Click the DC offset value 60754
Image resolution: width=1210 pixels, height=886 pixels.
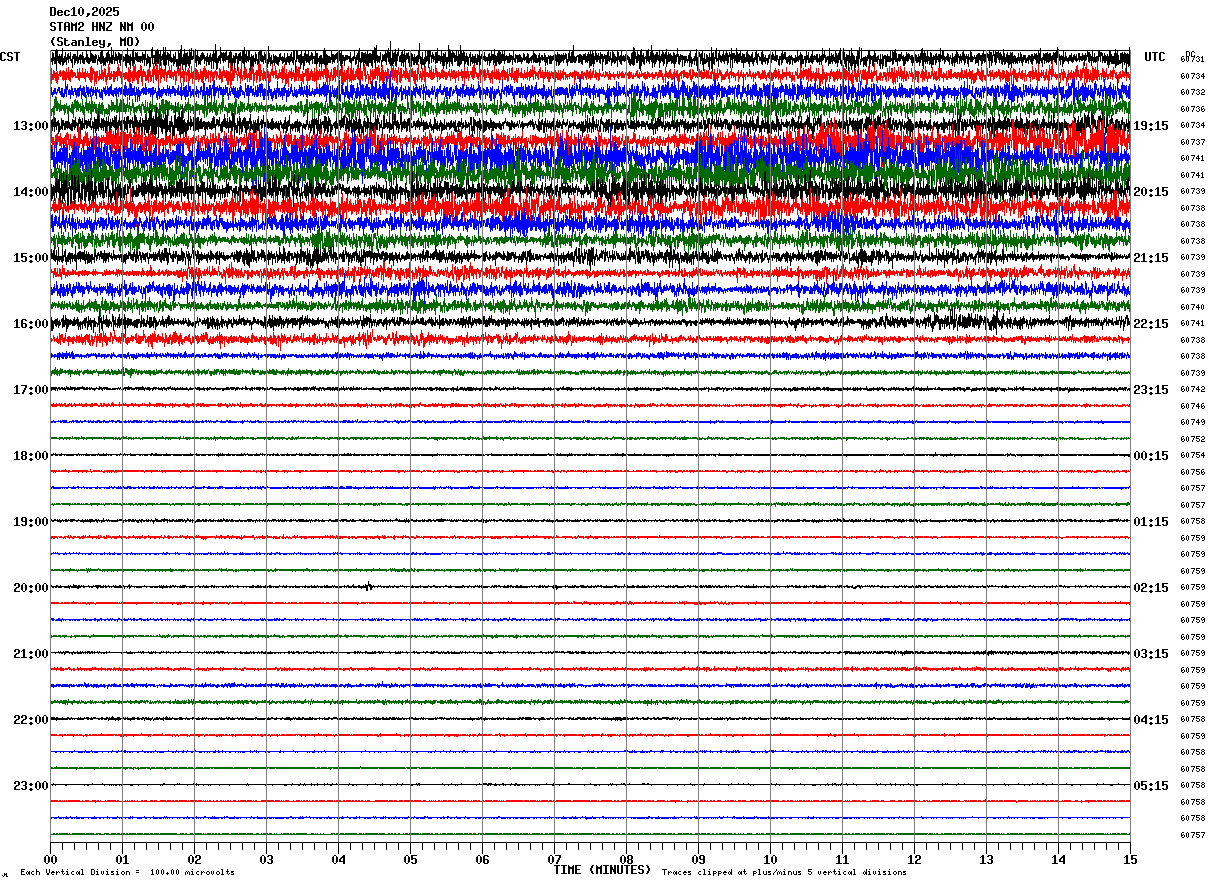(1192, 456)
